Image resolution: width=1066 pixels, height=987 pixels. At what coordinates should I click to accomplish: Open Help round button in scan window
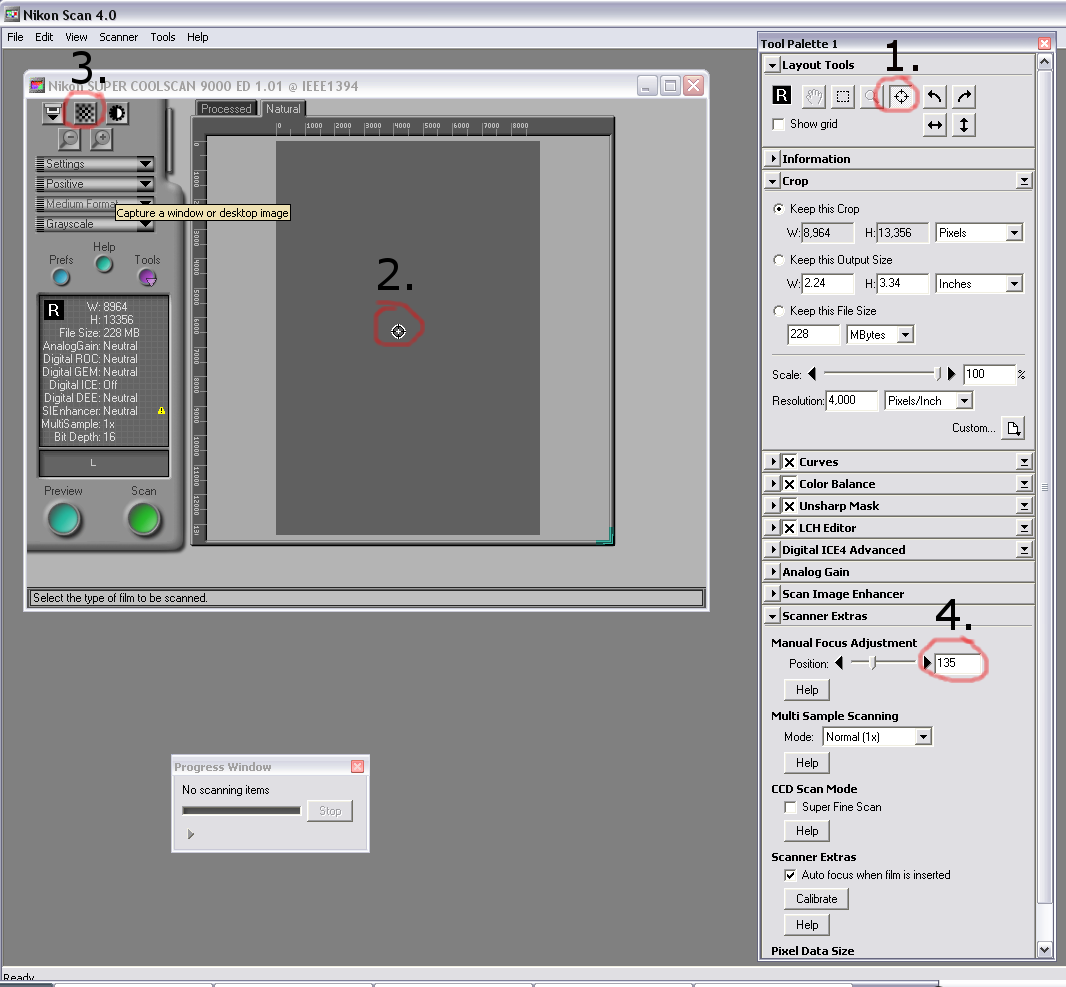[x=104, y=264]
